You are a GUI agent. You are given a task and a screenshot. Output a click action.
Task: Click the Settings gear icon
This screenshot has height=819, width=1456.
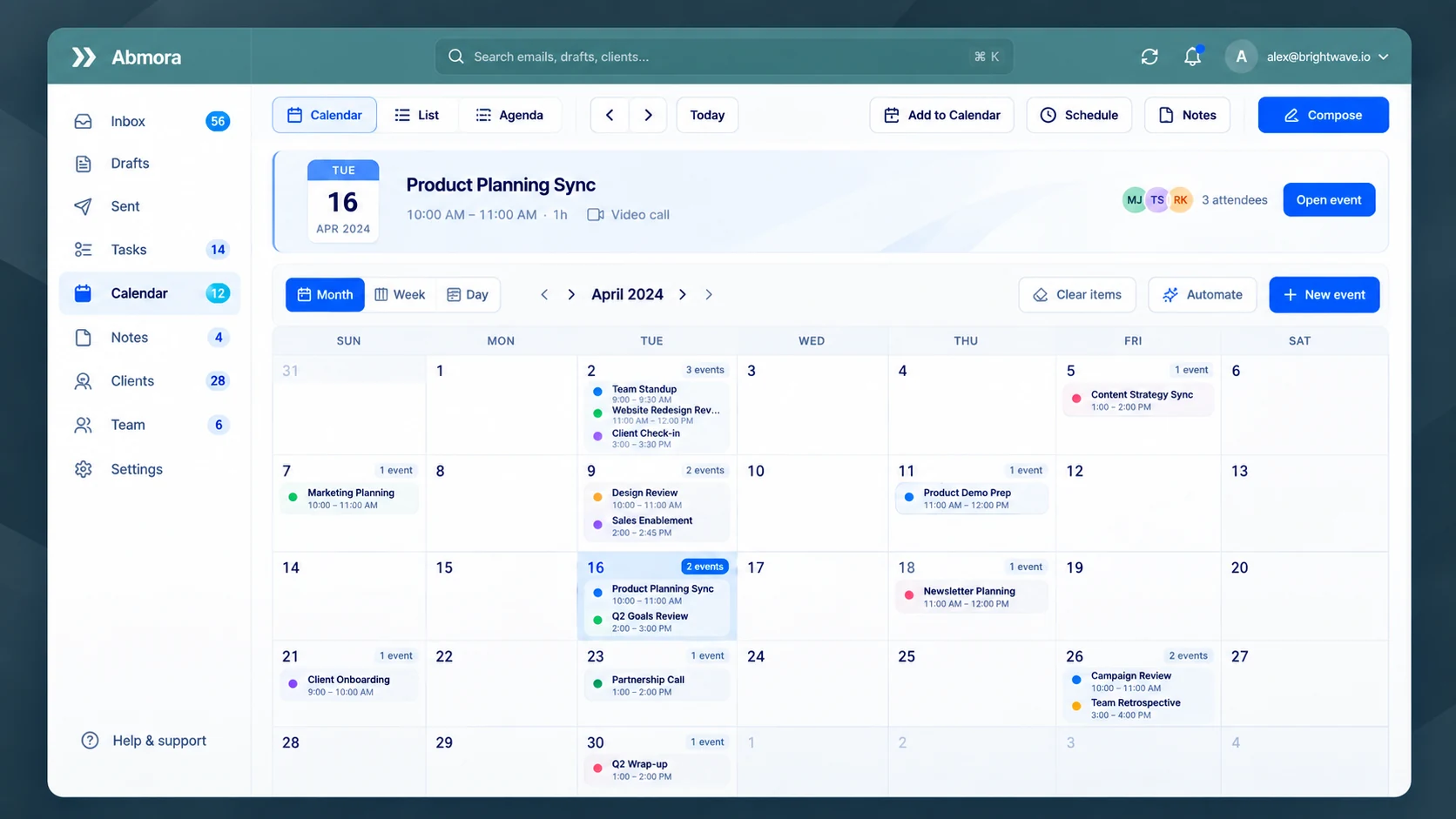point(83,469)
